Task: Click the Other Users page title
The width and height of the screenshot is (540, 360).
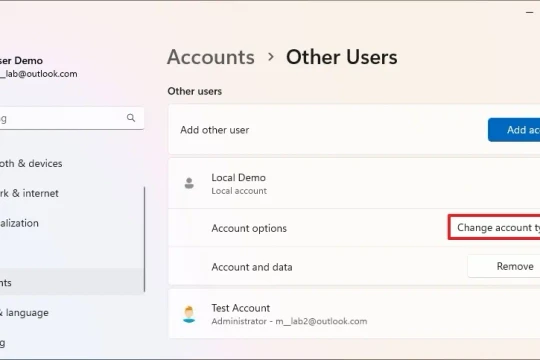Action: pyautogui.click(x=342, y=57)
